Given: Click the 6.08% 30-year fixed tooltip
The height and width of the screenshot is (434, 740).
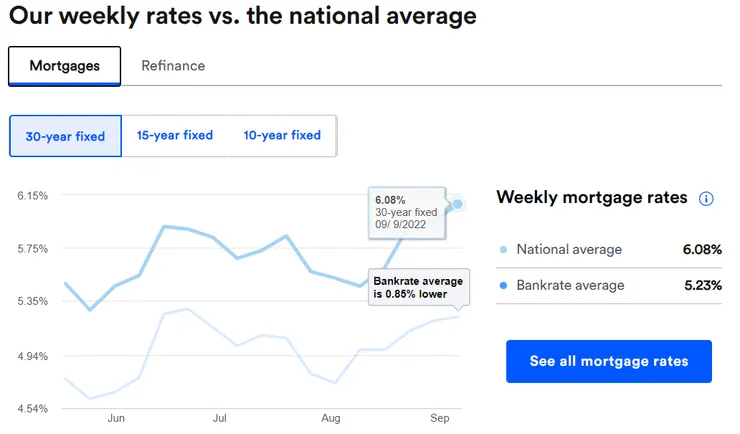Looking at the screenshot, I should click(x=406, y=212).
